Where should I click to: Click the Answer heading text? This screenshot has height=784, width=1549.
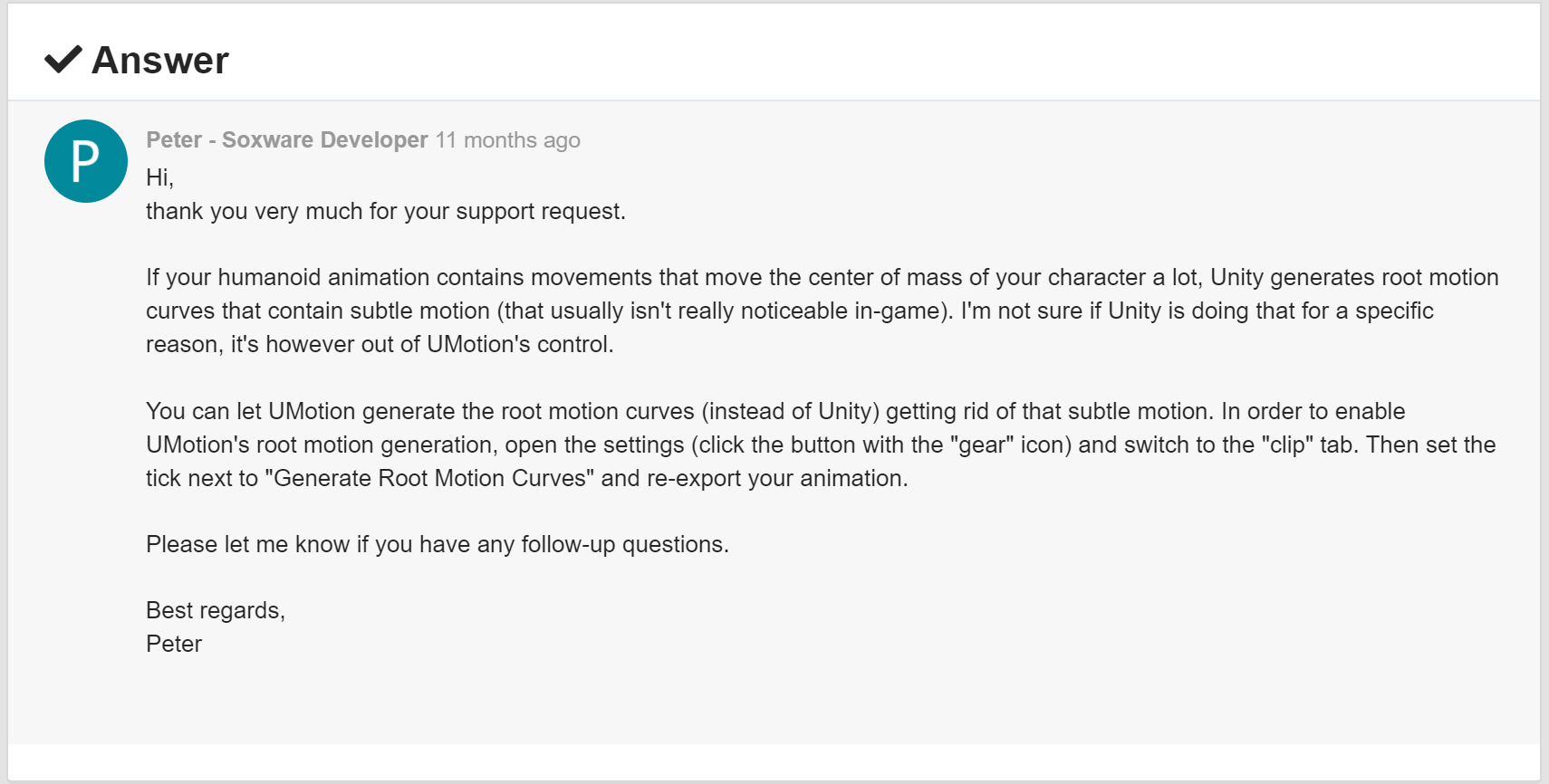pyautogui.click(x=160, y=61)
